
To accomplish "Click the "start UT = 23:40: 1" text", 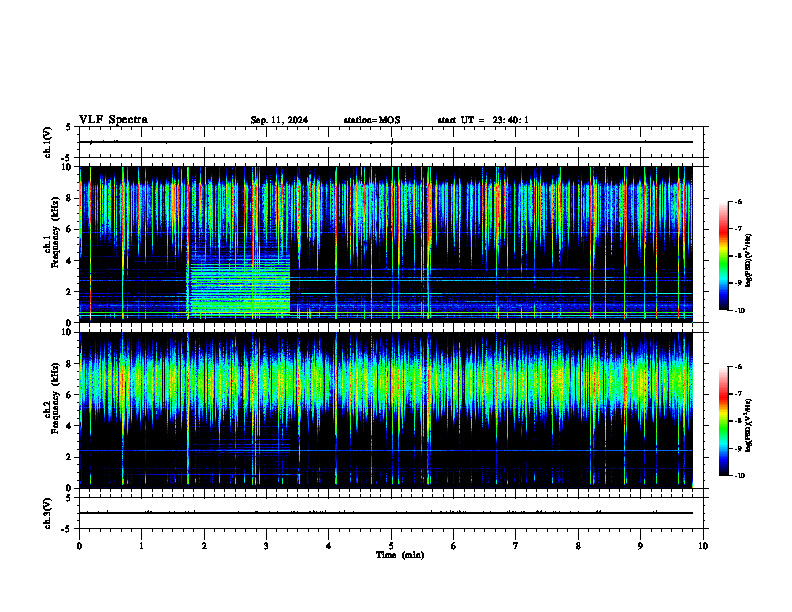I will click(x=483, y=120).
